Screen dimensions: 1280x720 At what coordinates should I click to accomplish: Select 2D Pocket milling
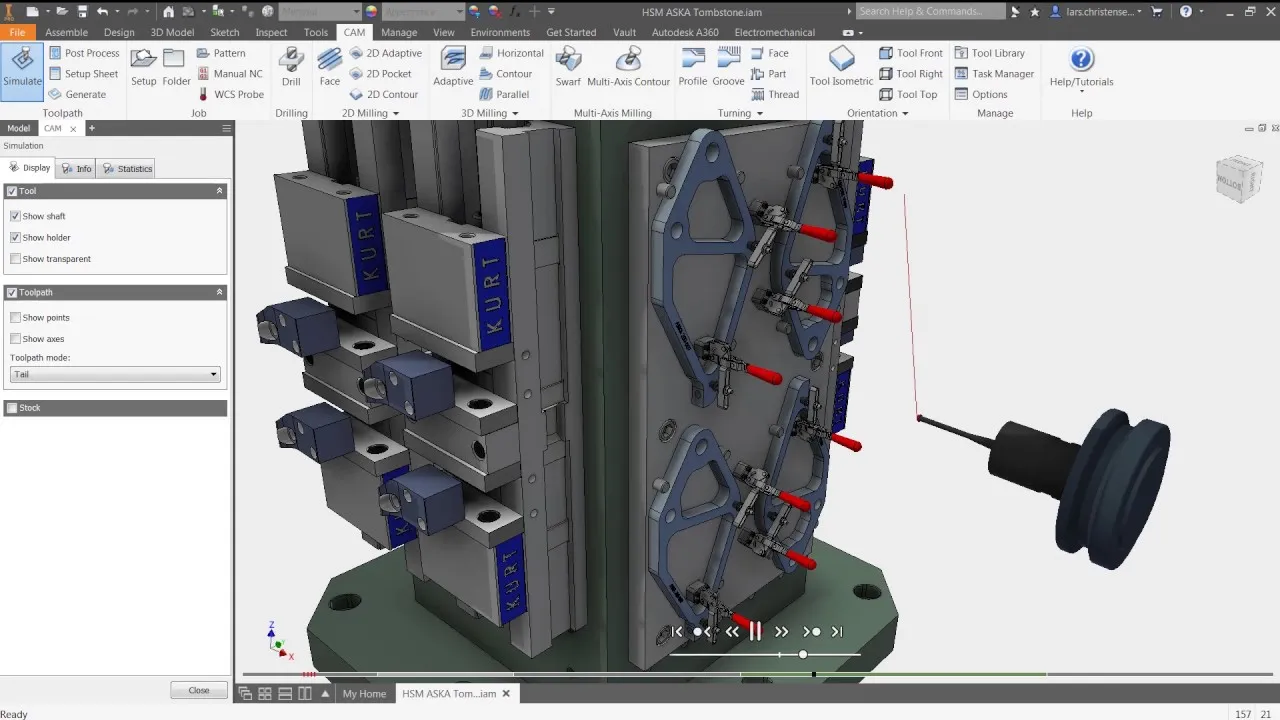380,74
